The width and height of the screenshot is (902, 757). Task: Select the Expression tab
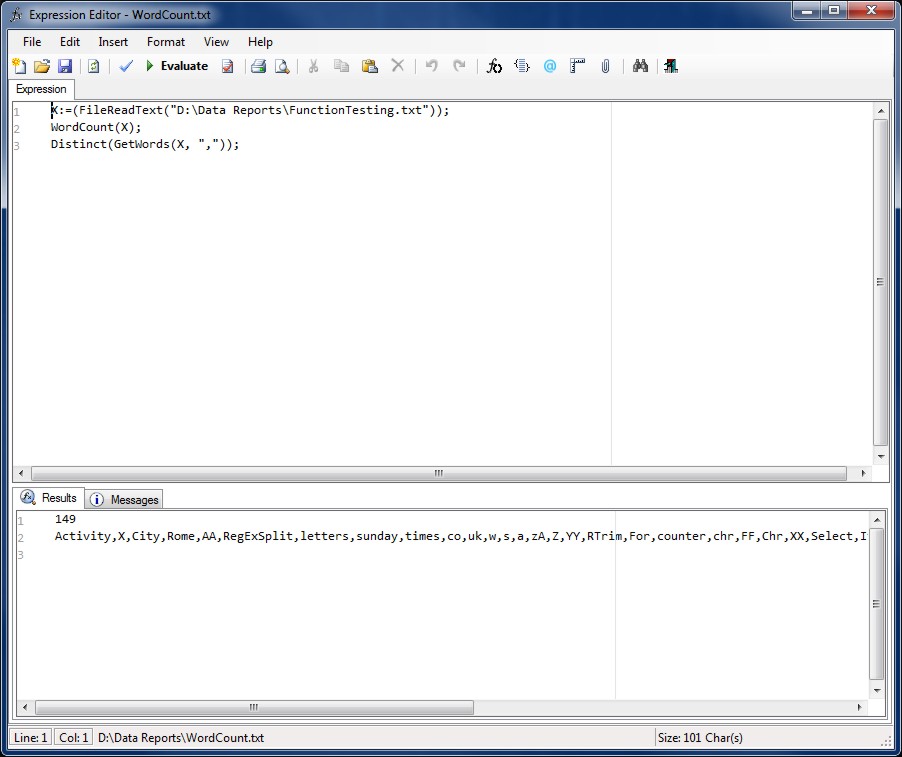click(42, 89)
